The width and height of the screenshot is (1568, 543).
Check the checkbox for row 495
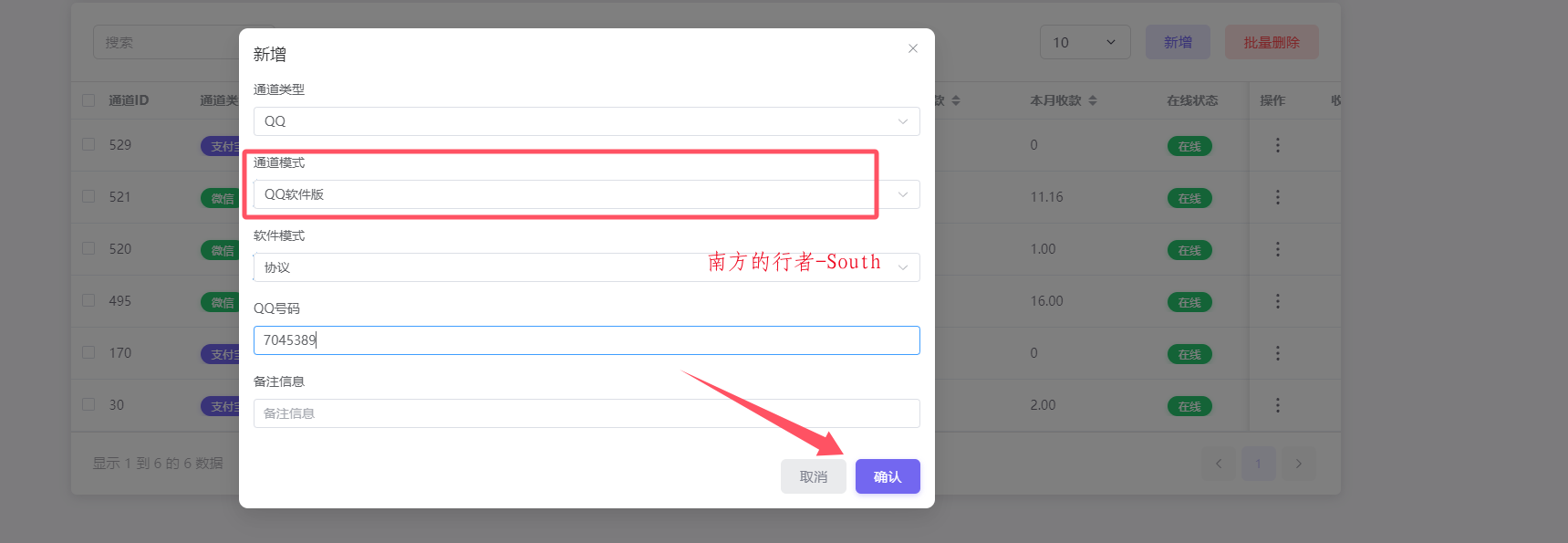point(88,300)
